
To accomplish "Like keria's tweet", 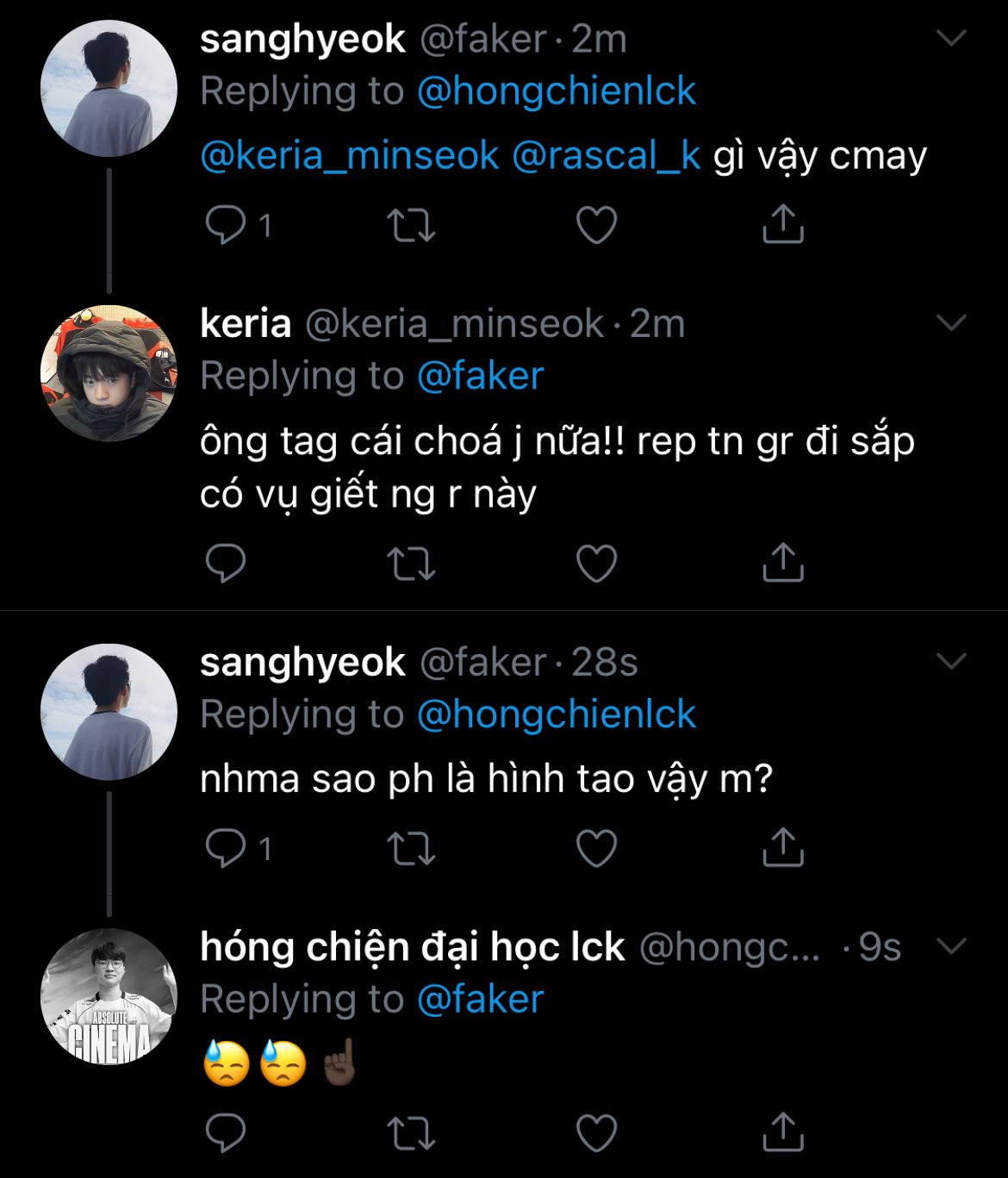I will [596, 564].
